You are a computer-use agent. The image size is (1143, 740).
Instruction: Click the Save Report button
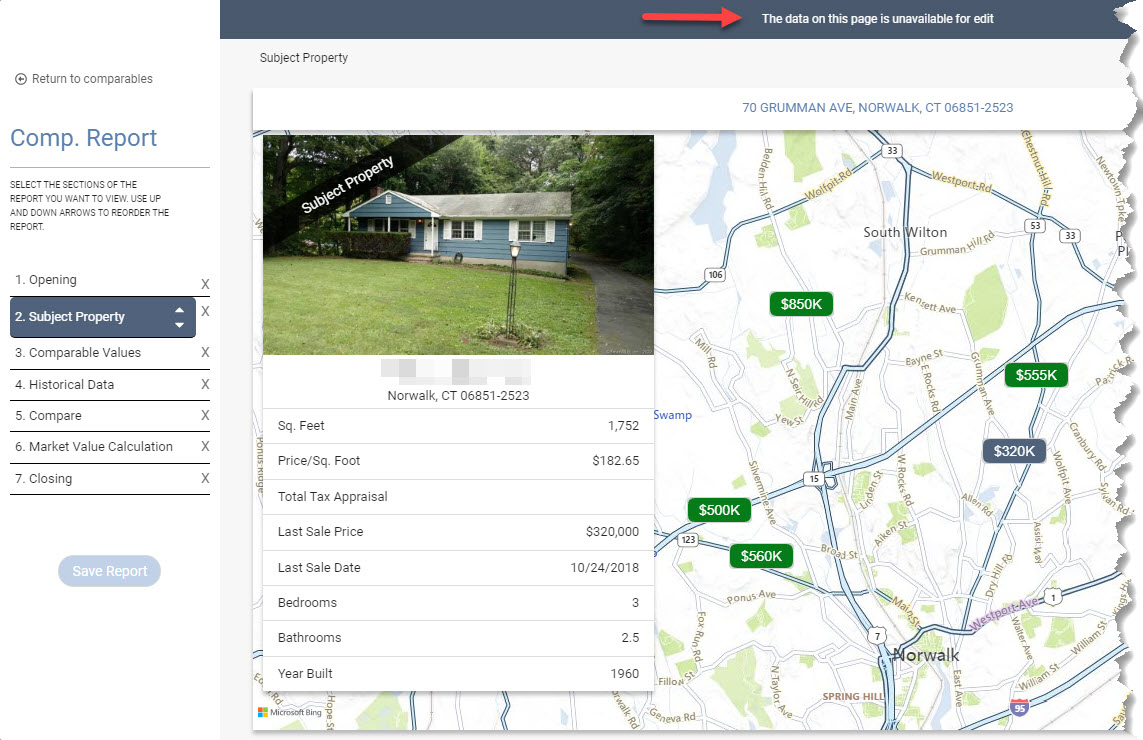(x=109, y=571)
